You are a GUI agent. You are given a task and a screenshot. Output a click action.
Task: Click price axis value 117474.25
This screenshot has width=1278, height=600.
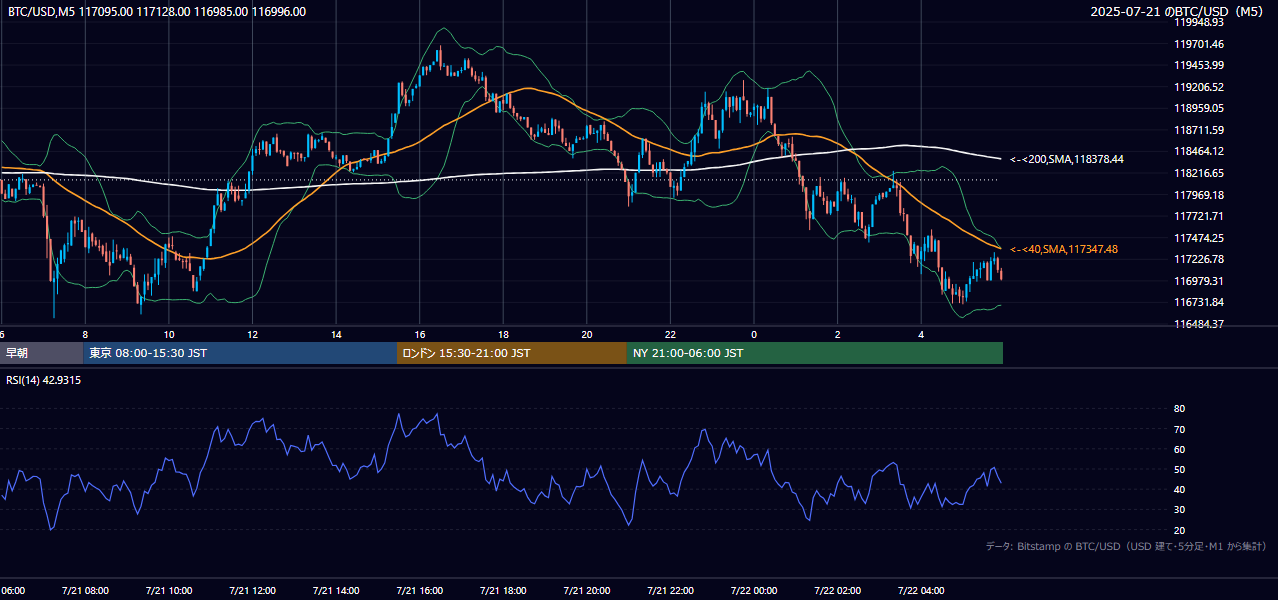[x=1199, y=238]
